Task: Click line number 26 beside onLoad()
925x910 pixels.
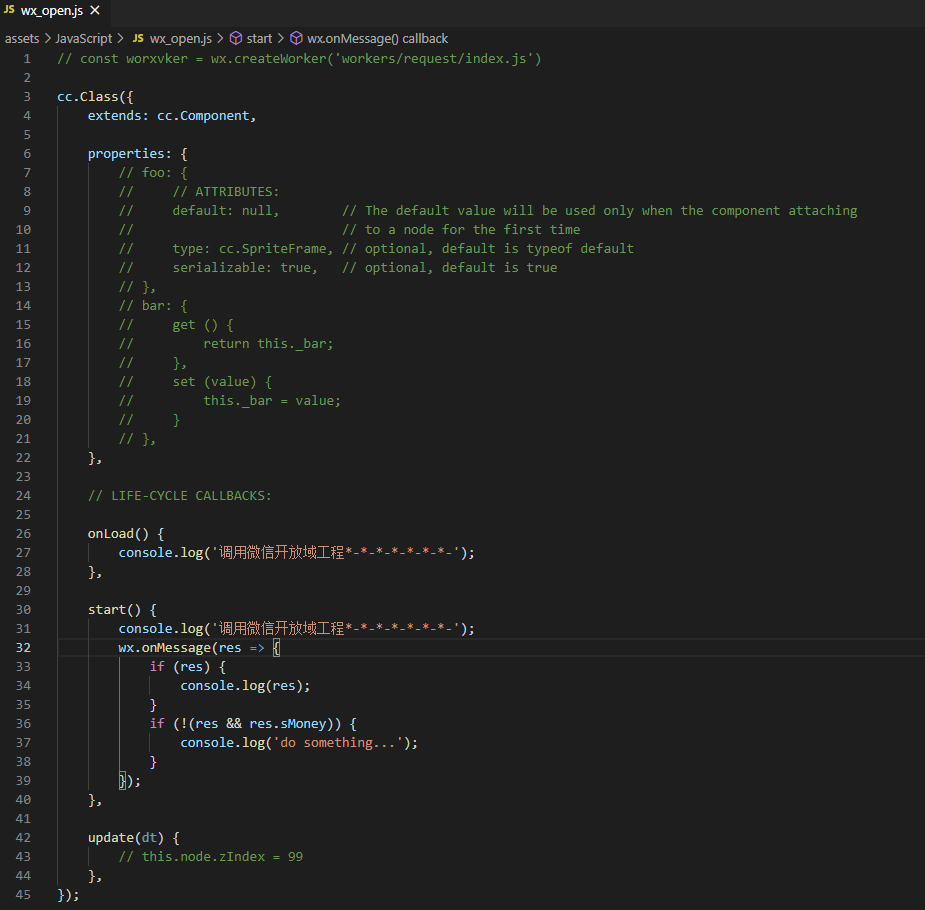Action: (x=23, y=533)
